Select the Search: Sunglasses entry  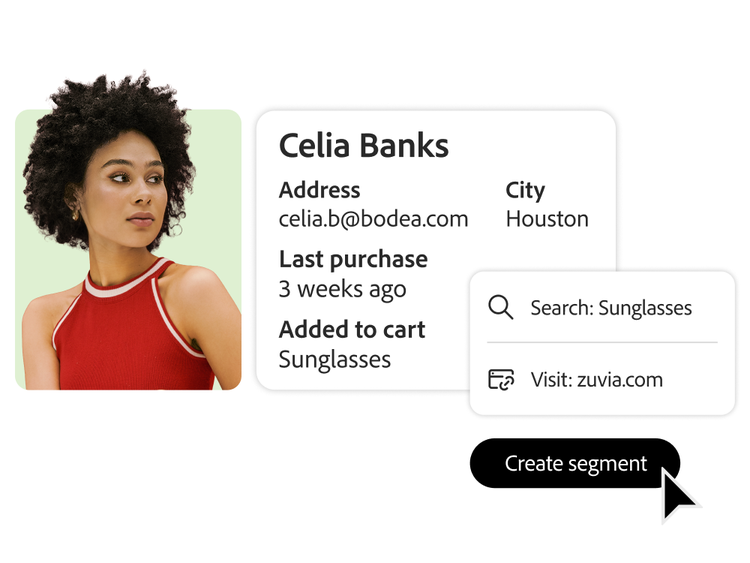[x=610, y=308]
